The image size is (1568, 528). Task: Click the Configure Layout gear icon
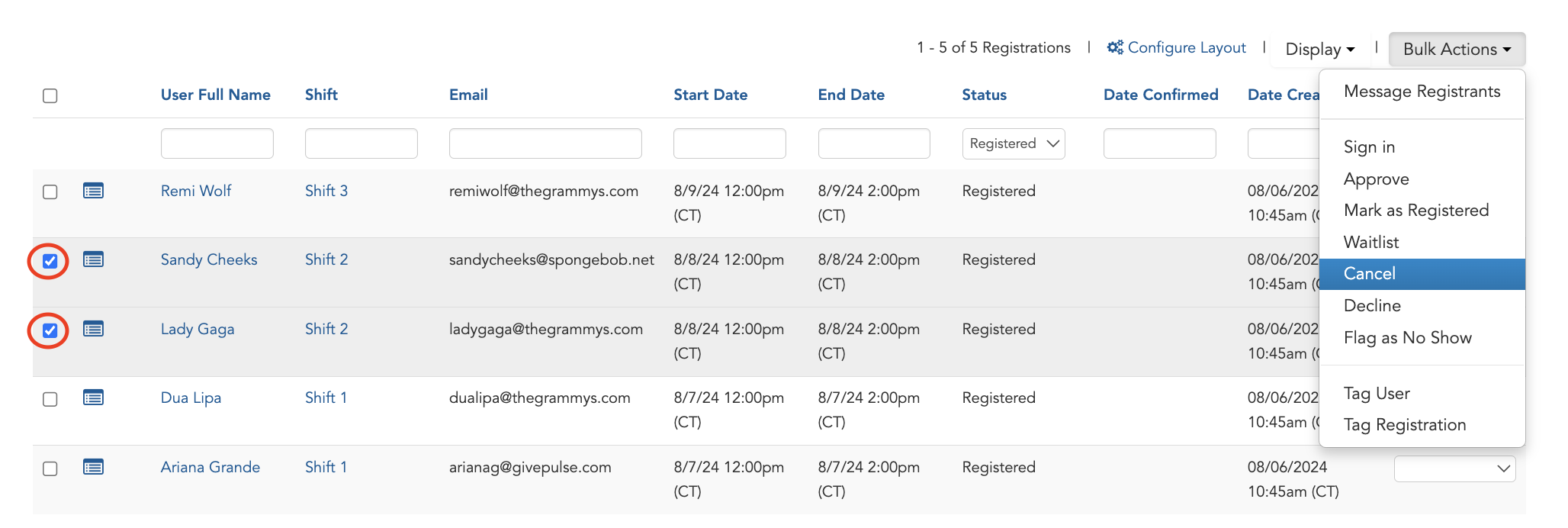pyautogui.click(x=1115, y=47)
